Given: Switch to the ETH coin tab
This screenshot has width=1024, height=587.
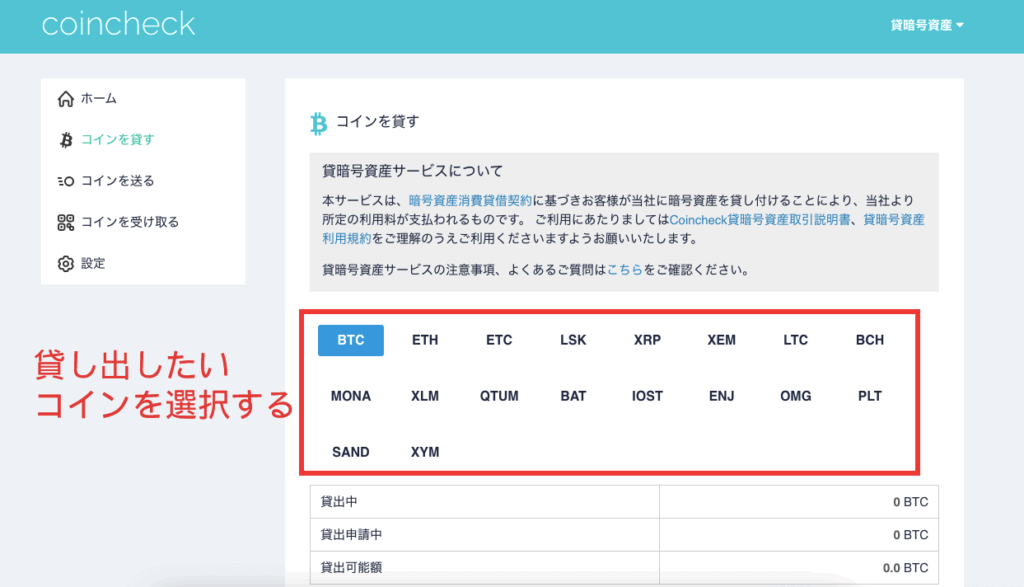Looking at the screenshot, I should pyautogui.click(x=425, y=340).
